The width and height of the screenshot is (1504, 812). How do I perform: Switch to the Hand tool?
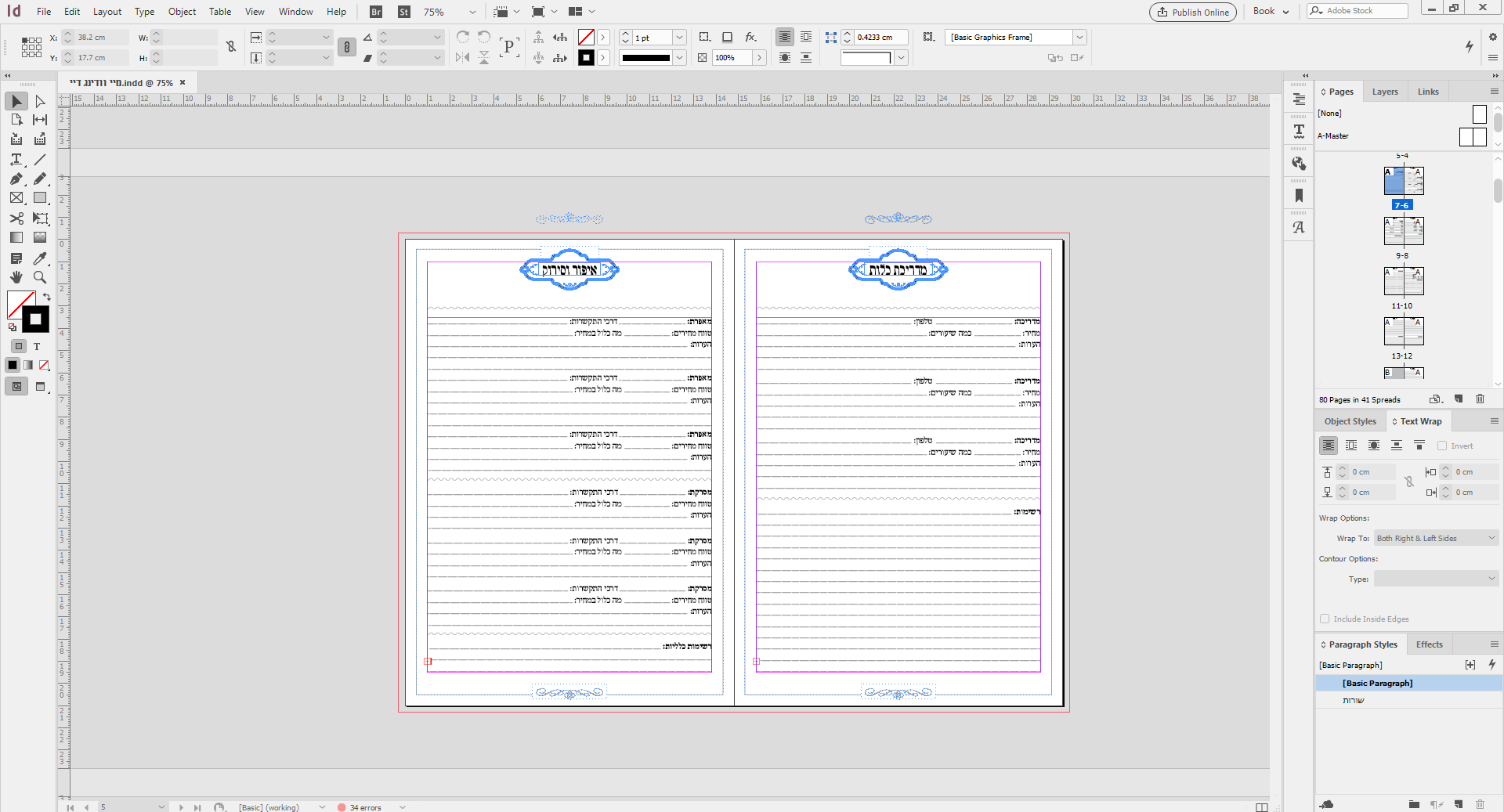point(16,277)
